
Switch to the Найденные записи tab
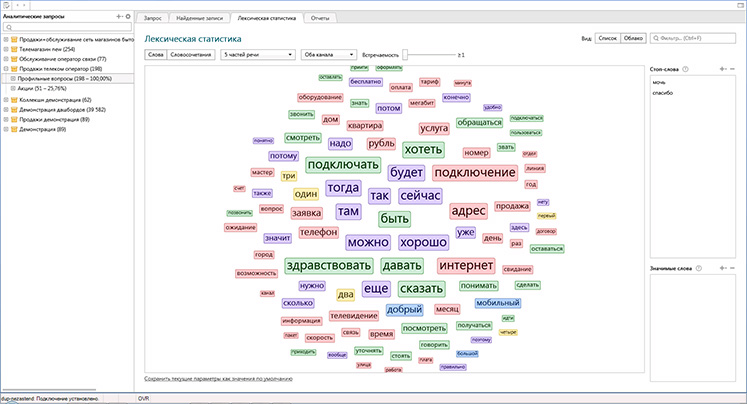coord(200,18)
